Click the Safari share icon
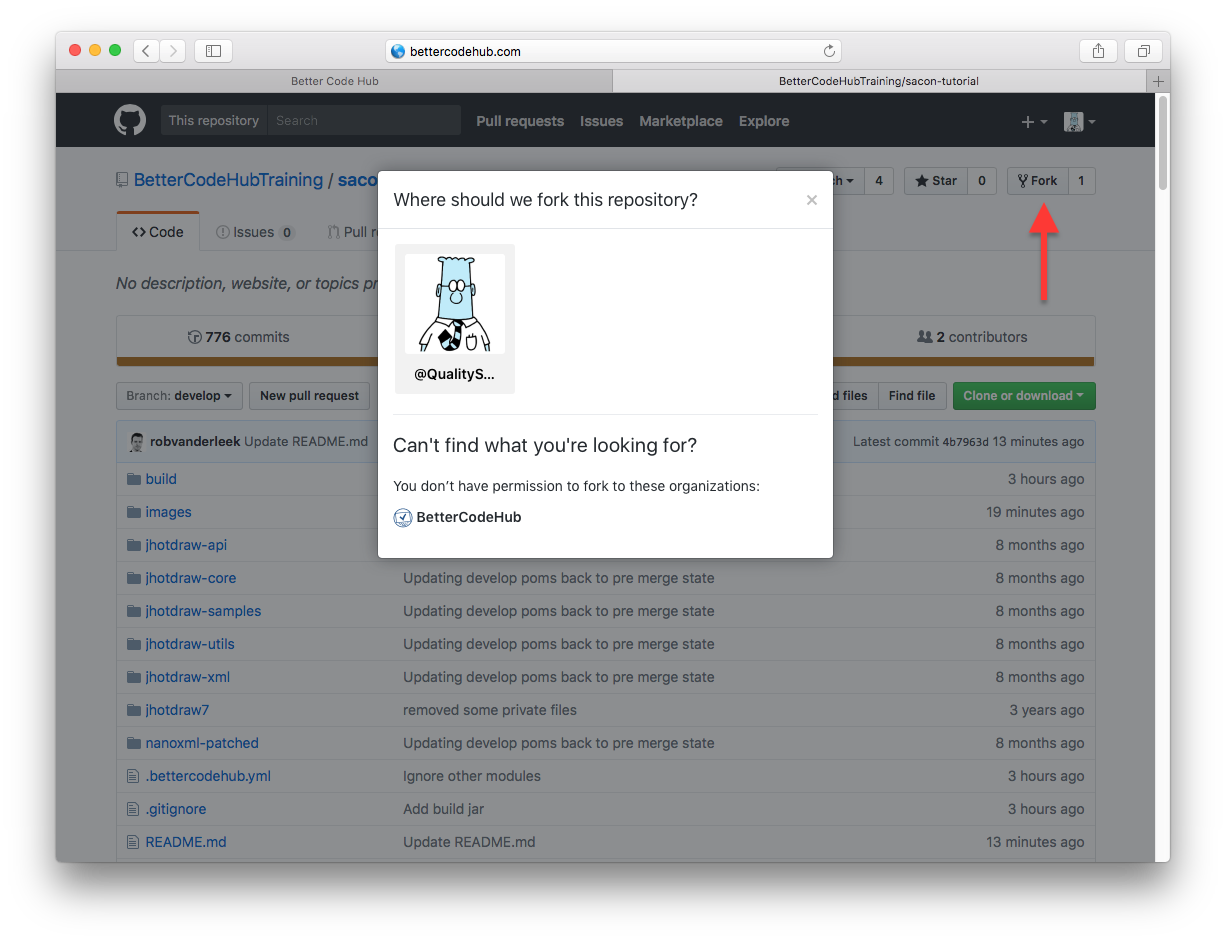1226x942 pixels. (1098, 51)
